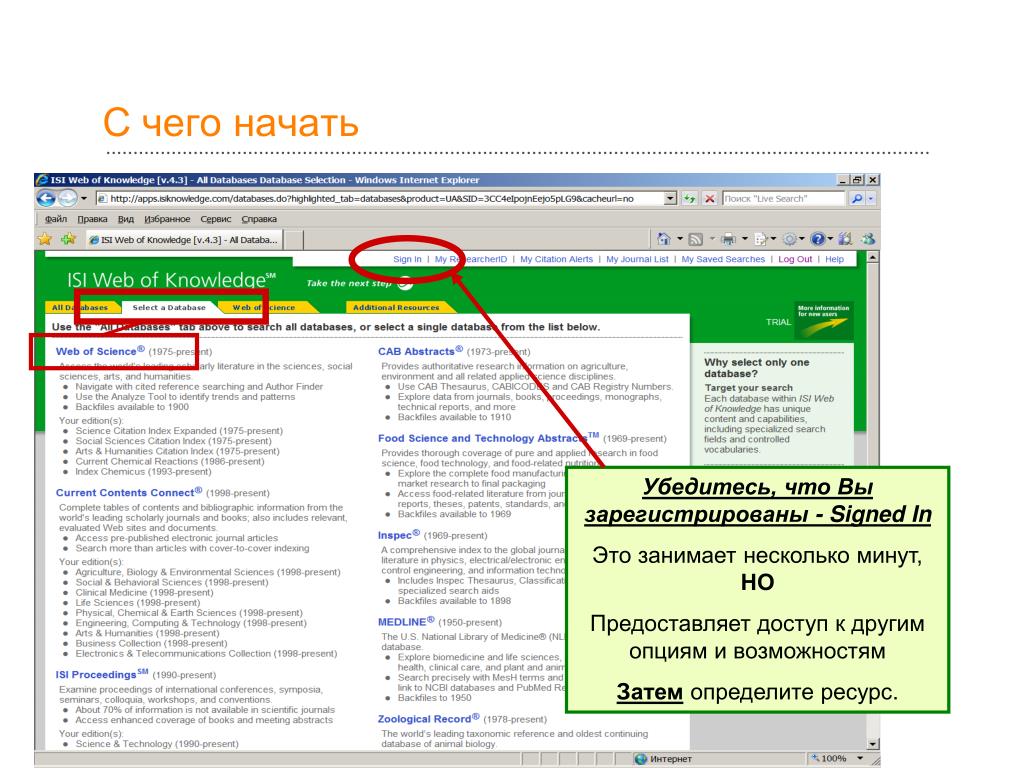Click the new tab blank button
The image size is (1024, 768).
(295, 240)
